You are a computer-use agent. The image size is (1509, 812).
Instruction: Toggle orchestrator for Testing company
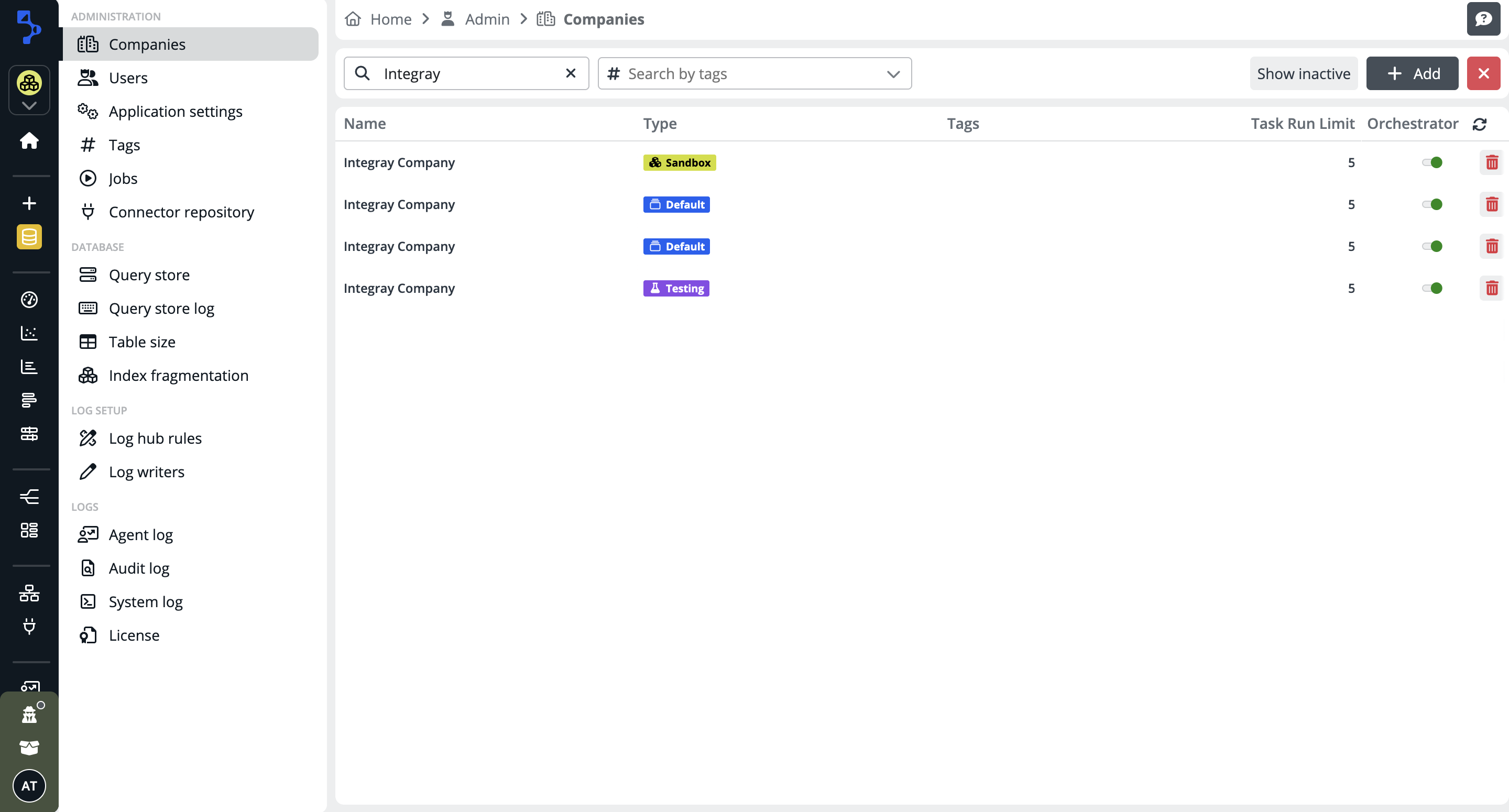(x=1431, y=288)
